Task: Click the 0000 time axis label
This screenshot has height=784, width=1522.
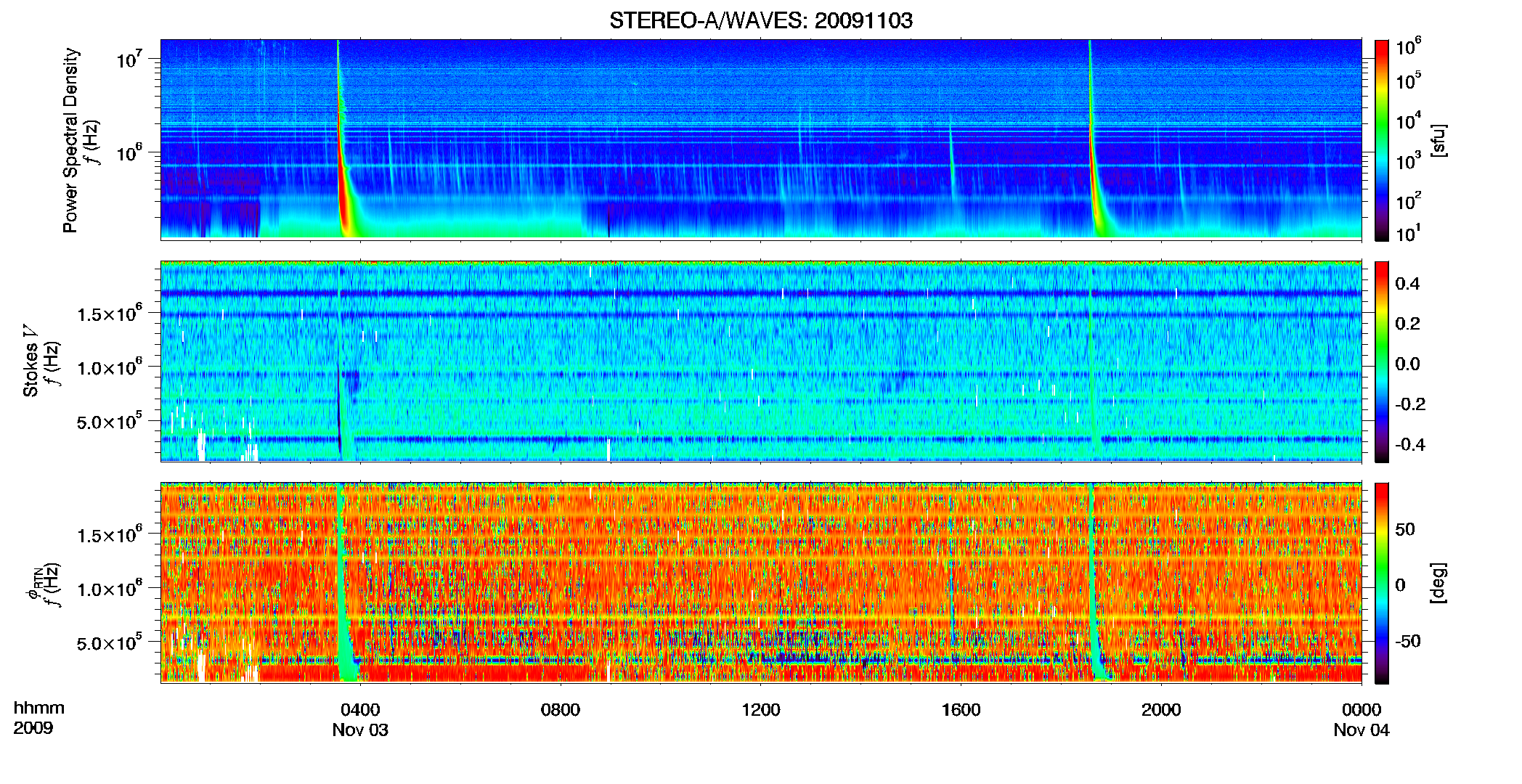Action: coord(1362,709)
